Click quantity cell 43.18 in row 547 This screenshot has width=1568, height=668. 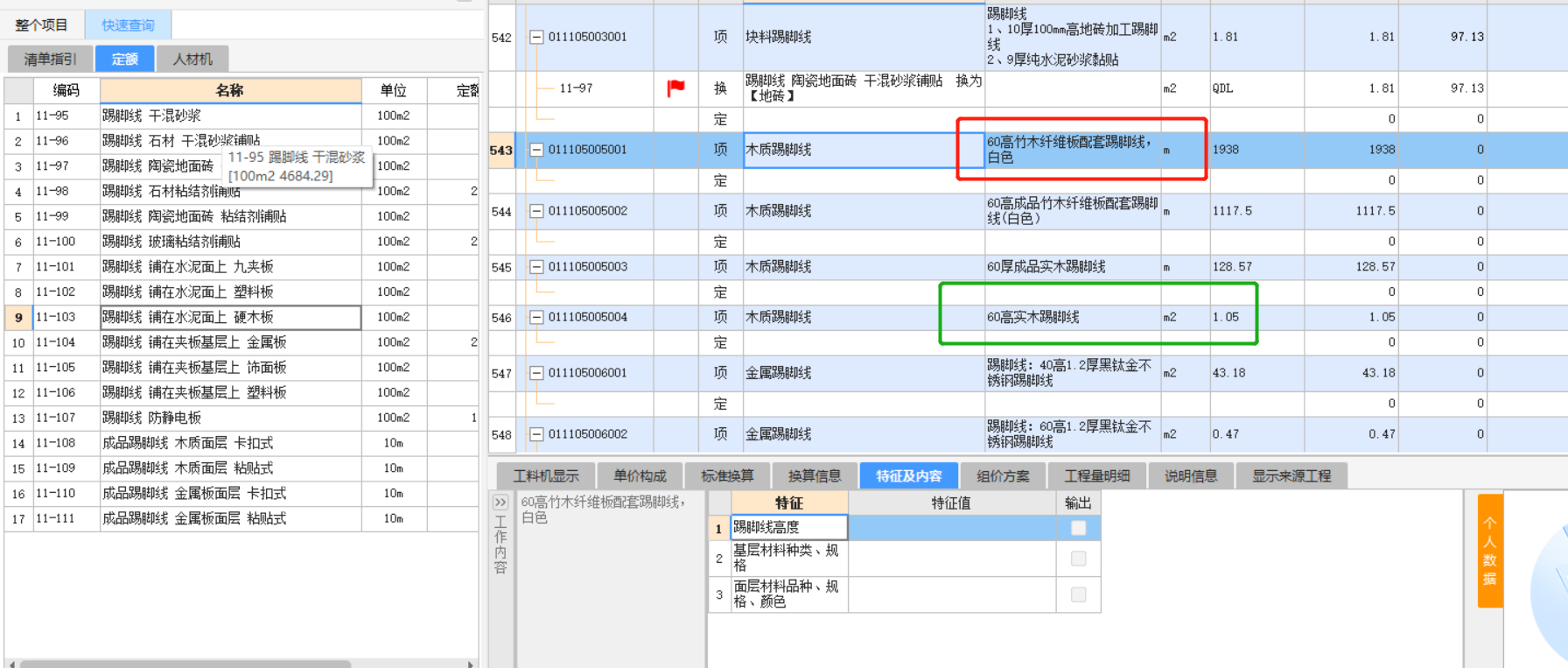pyautogui.click(x=1257, y=373)
